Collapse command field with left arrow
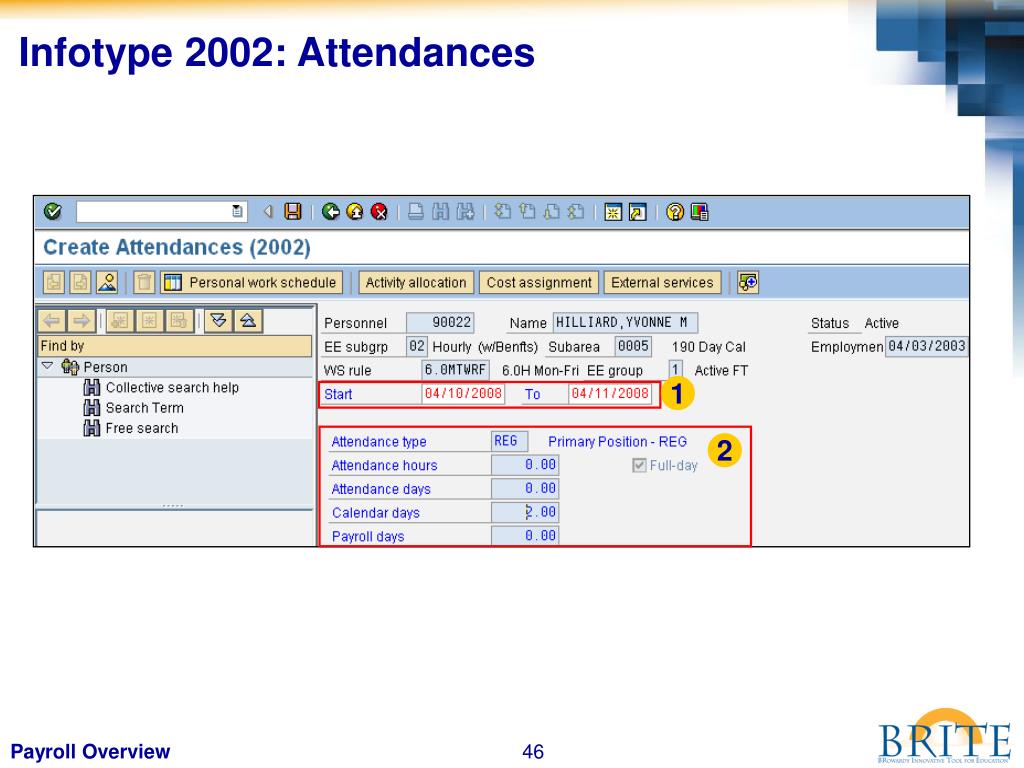The height and width of the screenshot is (768, 1024). click(268, 212)
